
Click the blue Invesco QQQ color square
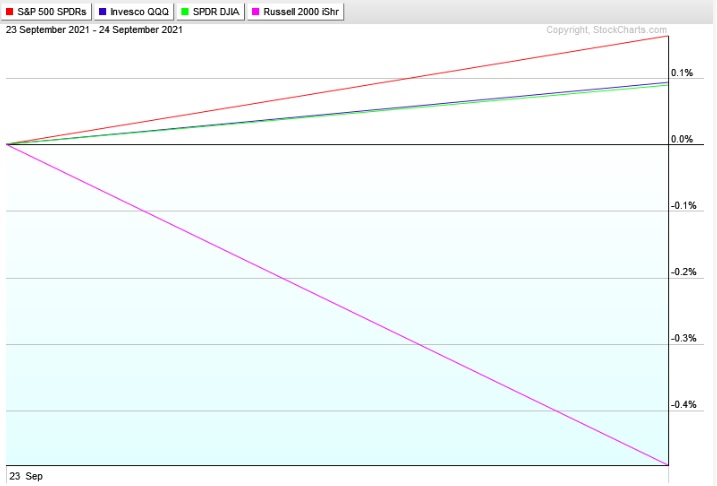[102, 12]
